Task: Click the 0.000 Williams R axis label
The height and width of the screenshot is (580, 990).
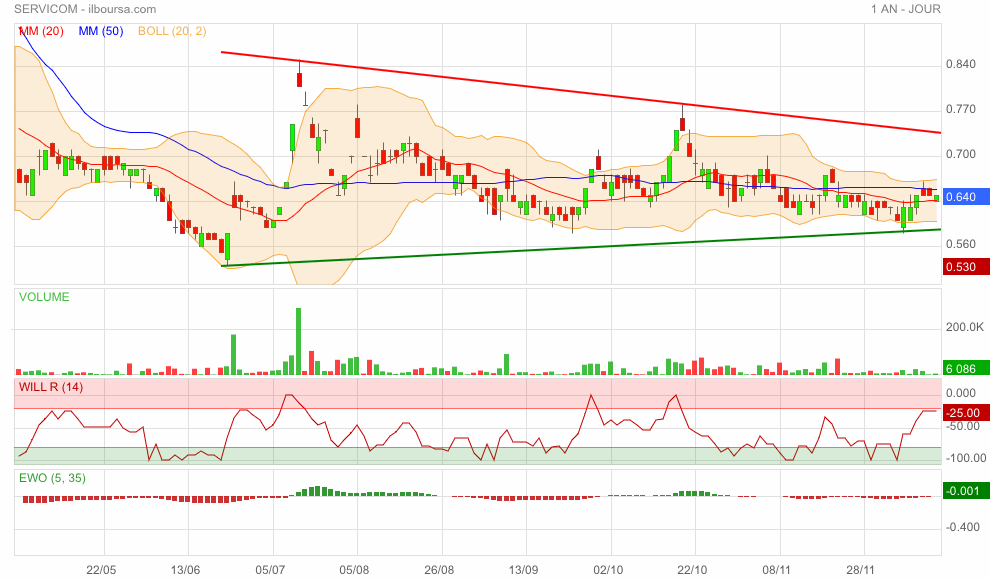Action: click(960, 393)
